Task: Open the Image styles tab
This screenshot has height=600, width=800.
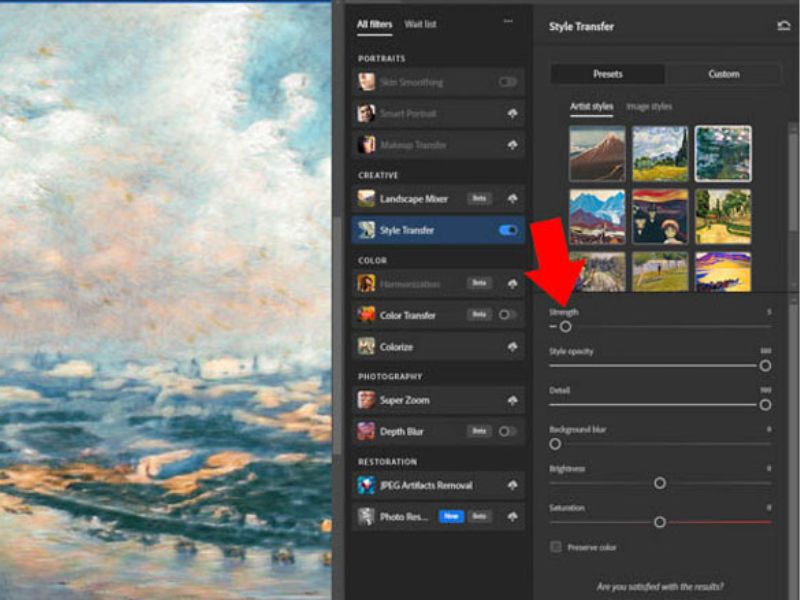Action: [x=649, y=107]
